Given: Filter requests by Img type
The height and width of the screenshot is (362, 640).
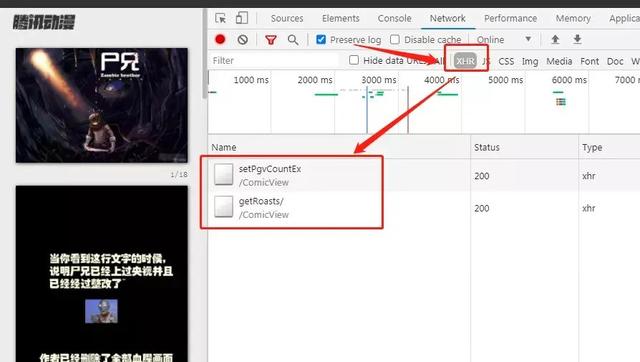Looking at the screenshot, I should [530, 61].
